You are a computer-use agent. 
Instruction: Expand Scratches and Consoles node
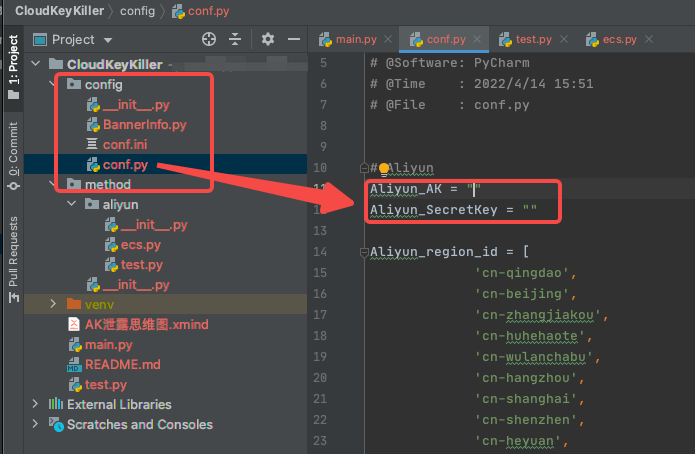coord(35,424)
